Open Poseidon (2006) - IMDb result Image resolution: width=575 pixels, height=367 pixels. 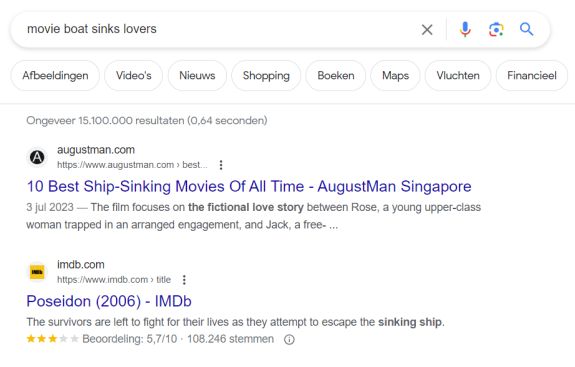[109, 301]
